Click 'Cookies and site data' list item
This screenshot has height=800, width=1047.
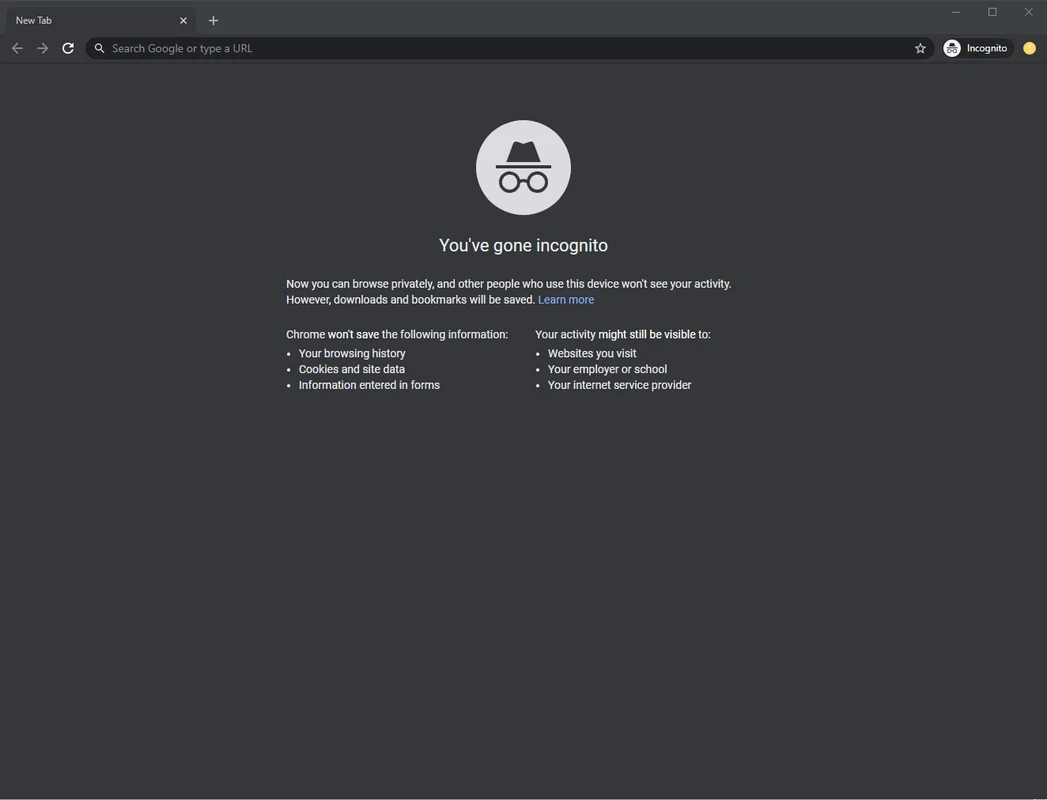coord(352,369)
